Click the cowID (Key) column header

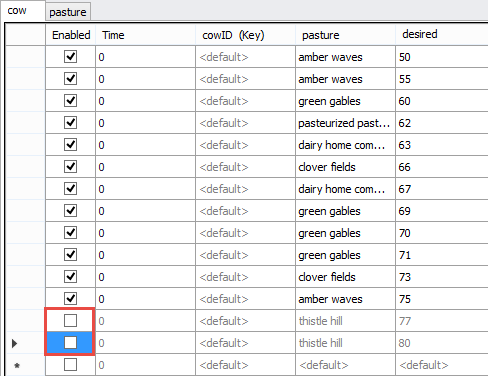click(245, 35)
